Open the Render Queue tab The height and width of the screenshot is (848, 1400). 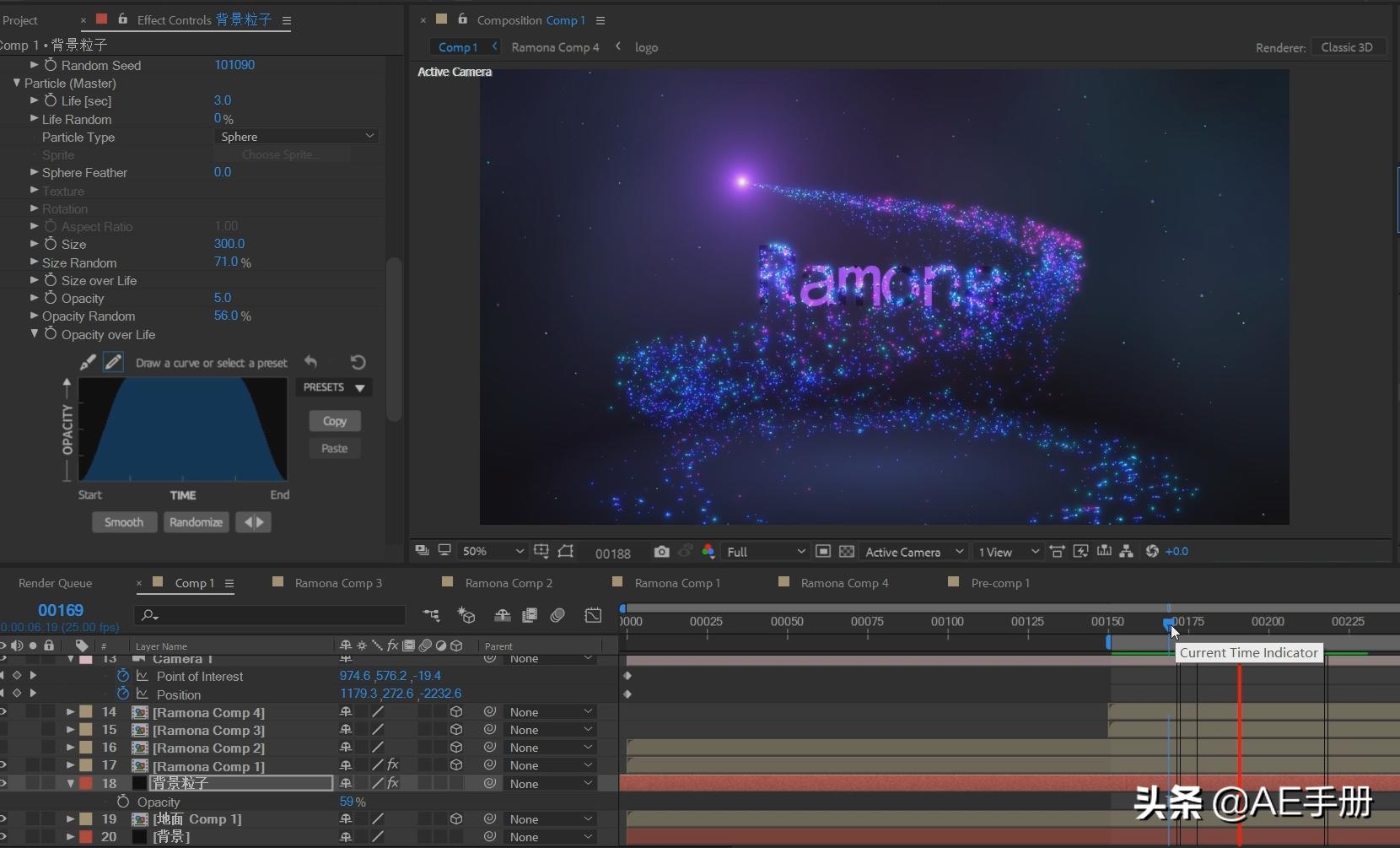(56, 583)
